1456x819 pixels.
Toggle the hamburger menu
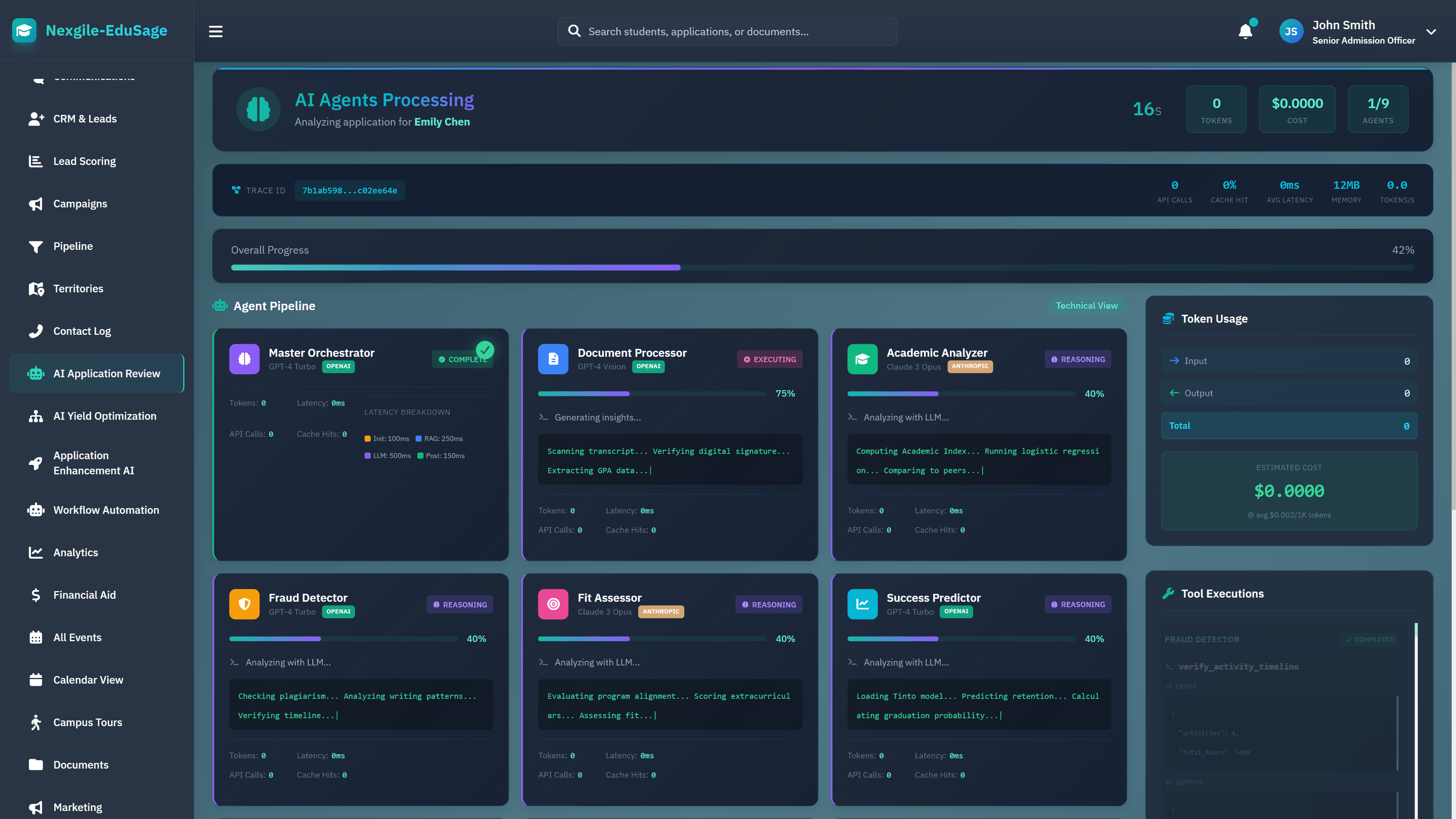(x=215, y=31)
